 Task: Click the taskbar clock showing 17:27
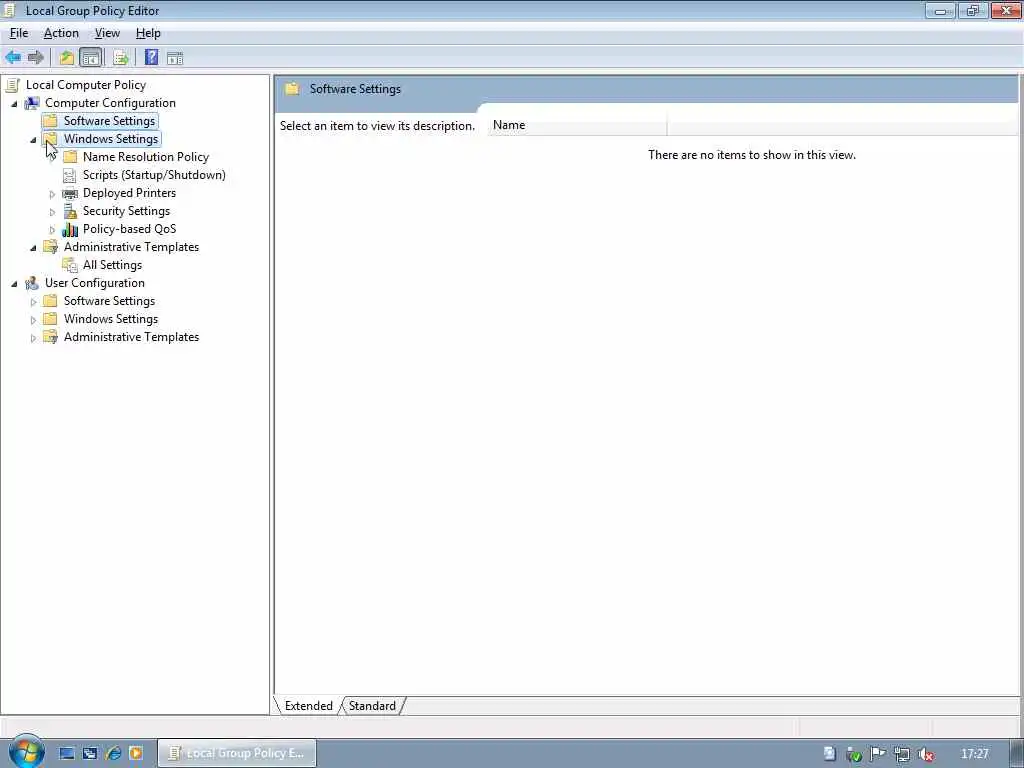[974, 754]
